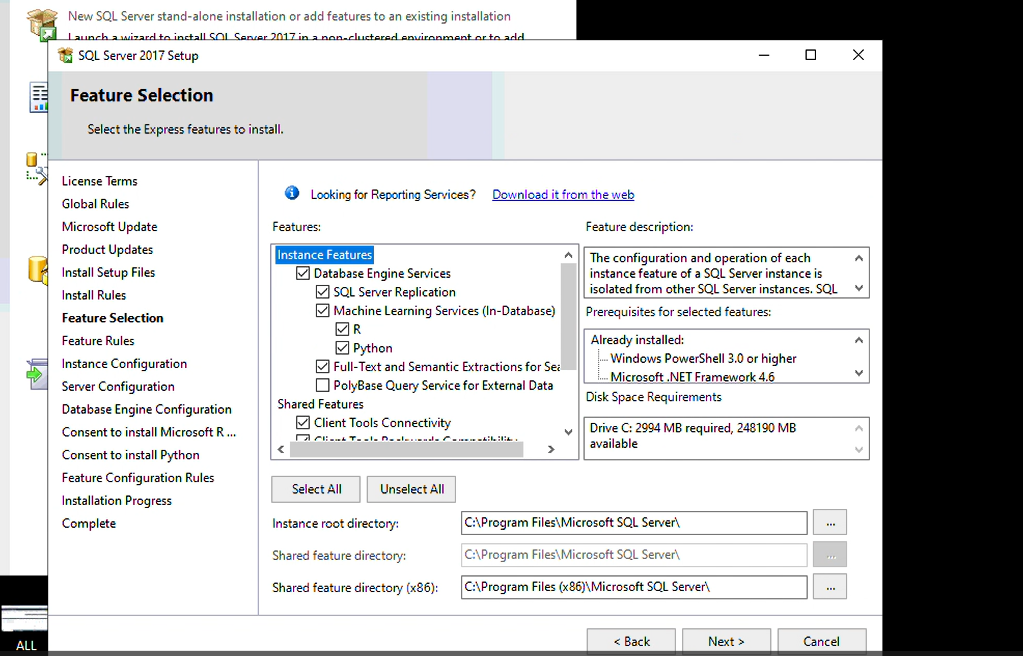Click the Instance Configuration step
The width and height of the screenshot is (1023, 656).
pyautogui.click(x=124, y=364)
